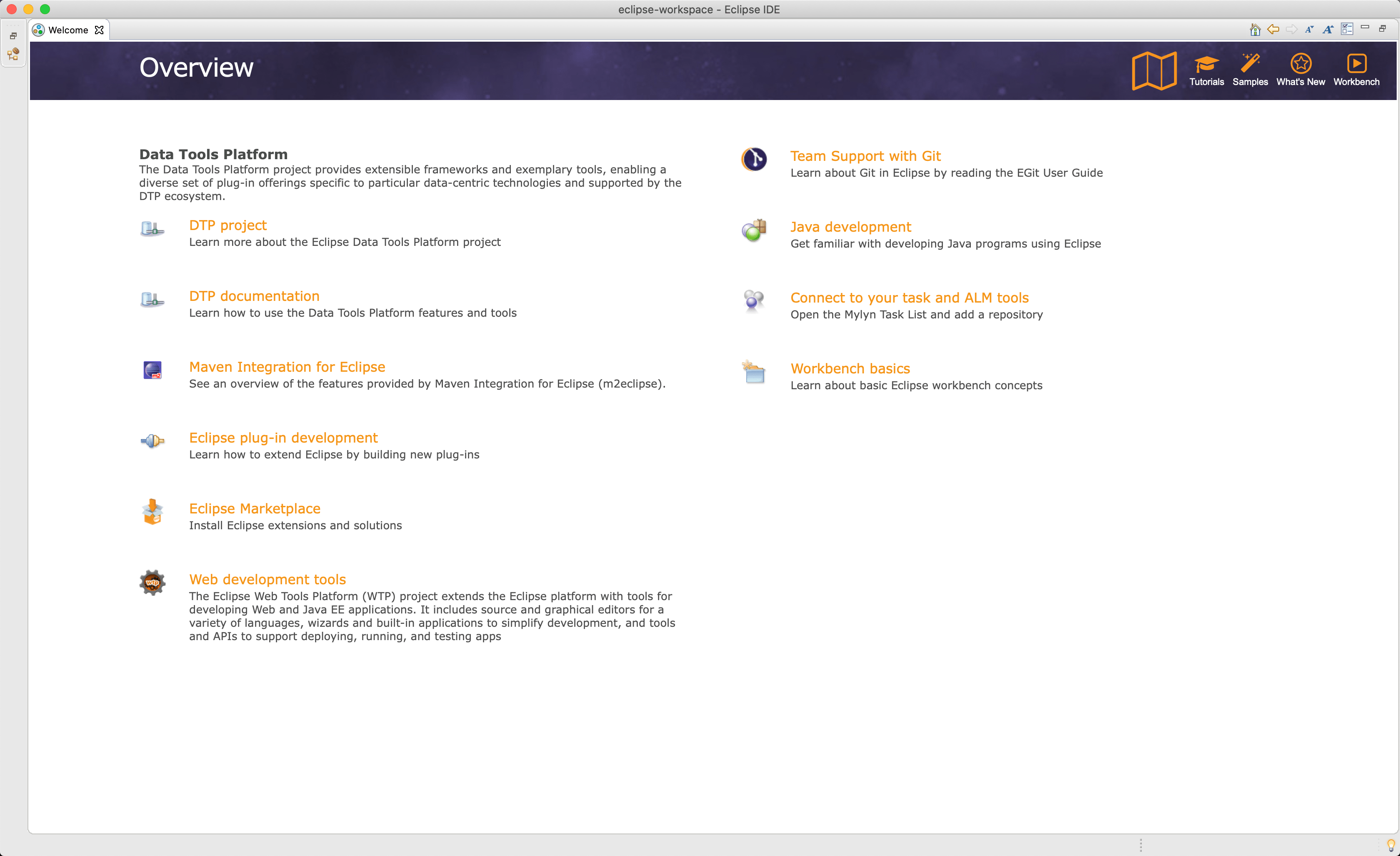The height and width of the screenshot is (856, 1400).
Task: Open Tutorials from the header
Action: coord(1207,70)
